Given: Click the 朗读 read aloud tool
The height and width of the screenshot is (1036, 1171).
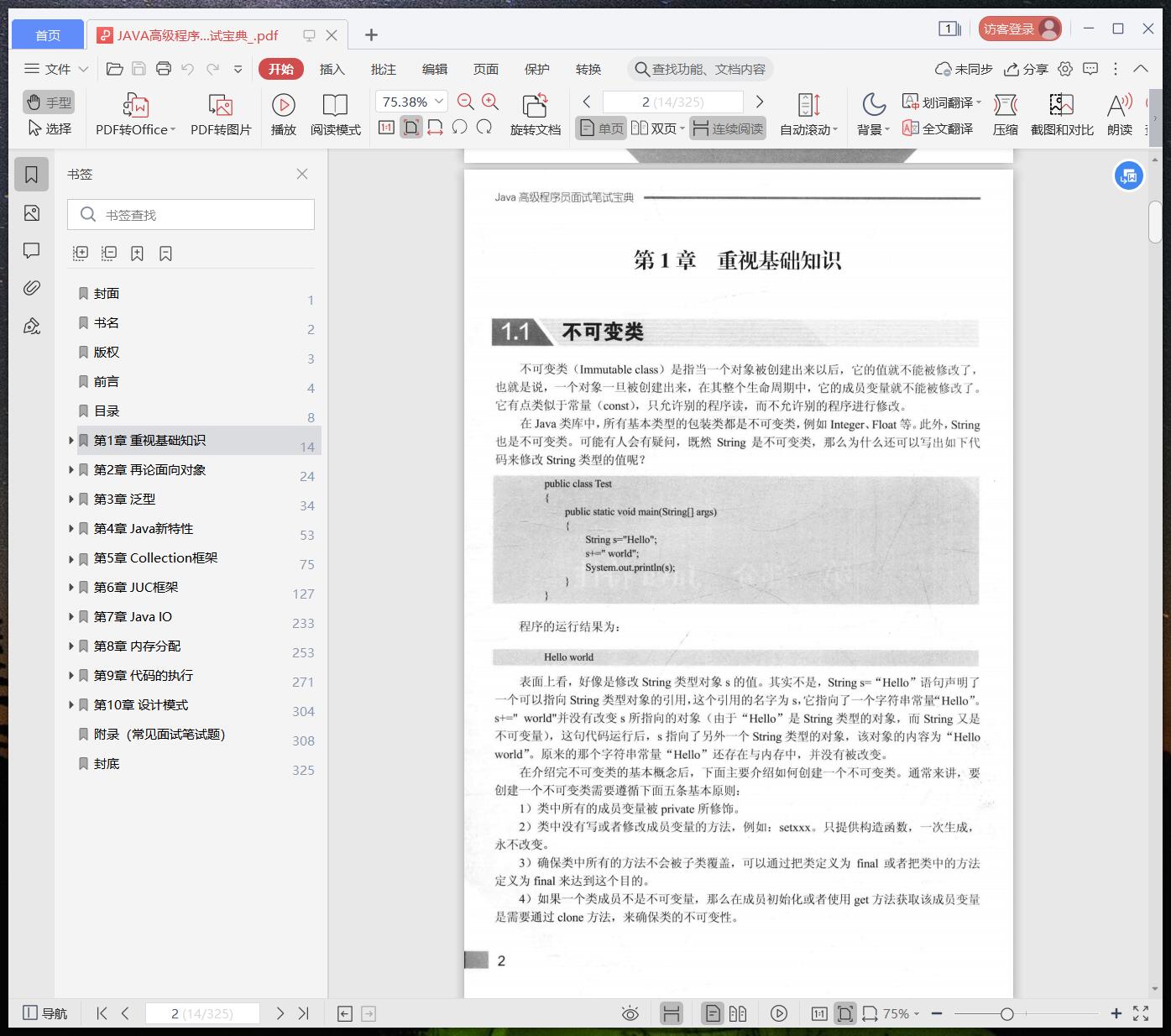Looking at the screenshot, I should [1120, 114].
